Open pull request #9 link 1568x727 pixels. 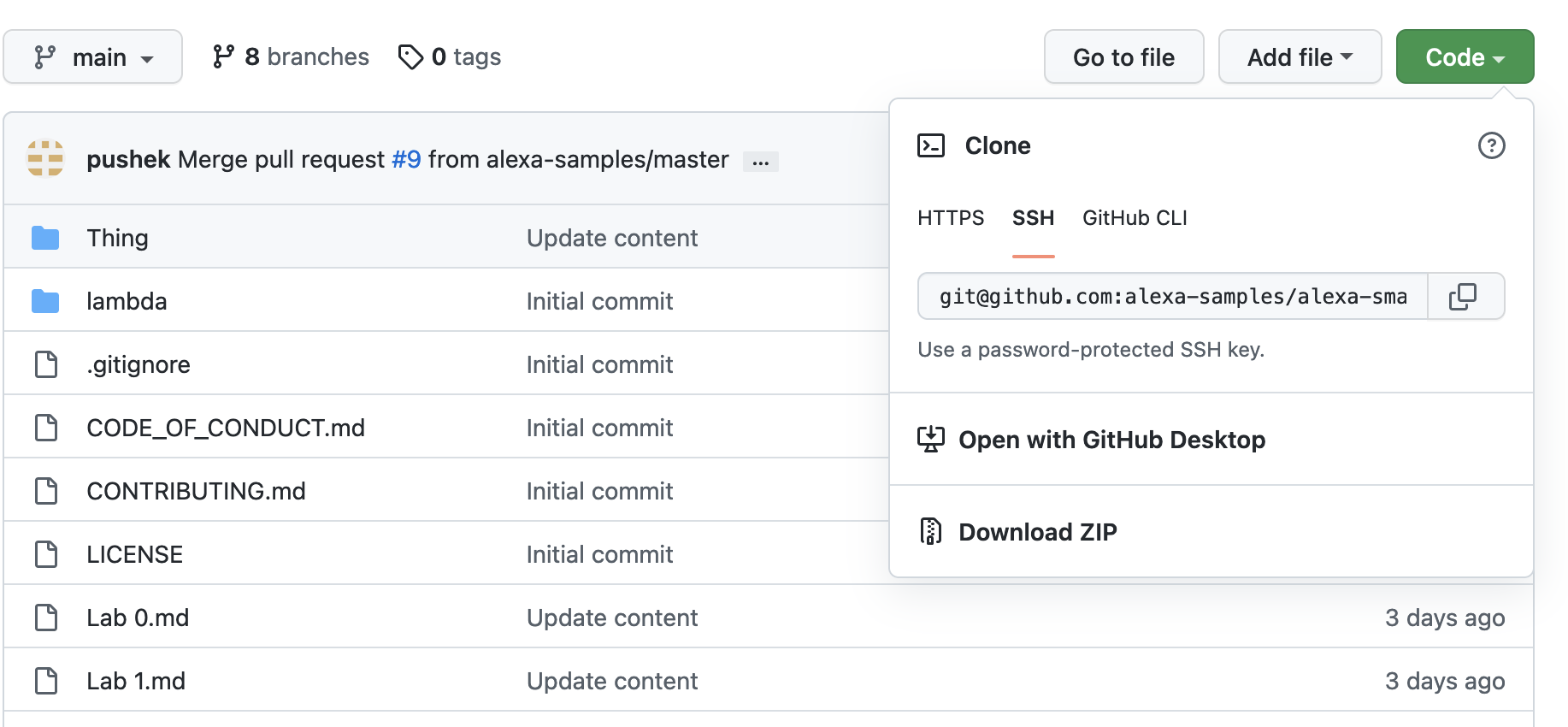pos(406,160)
